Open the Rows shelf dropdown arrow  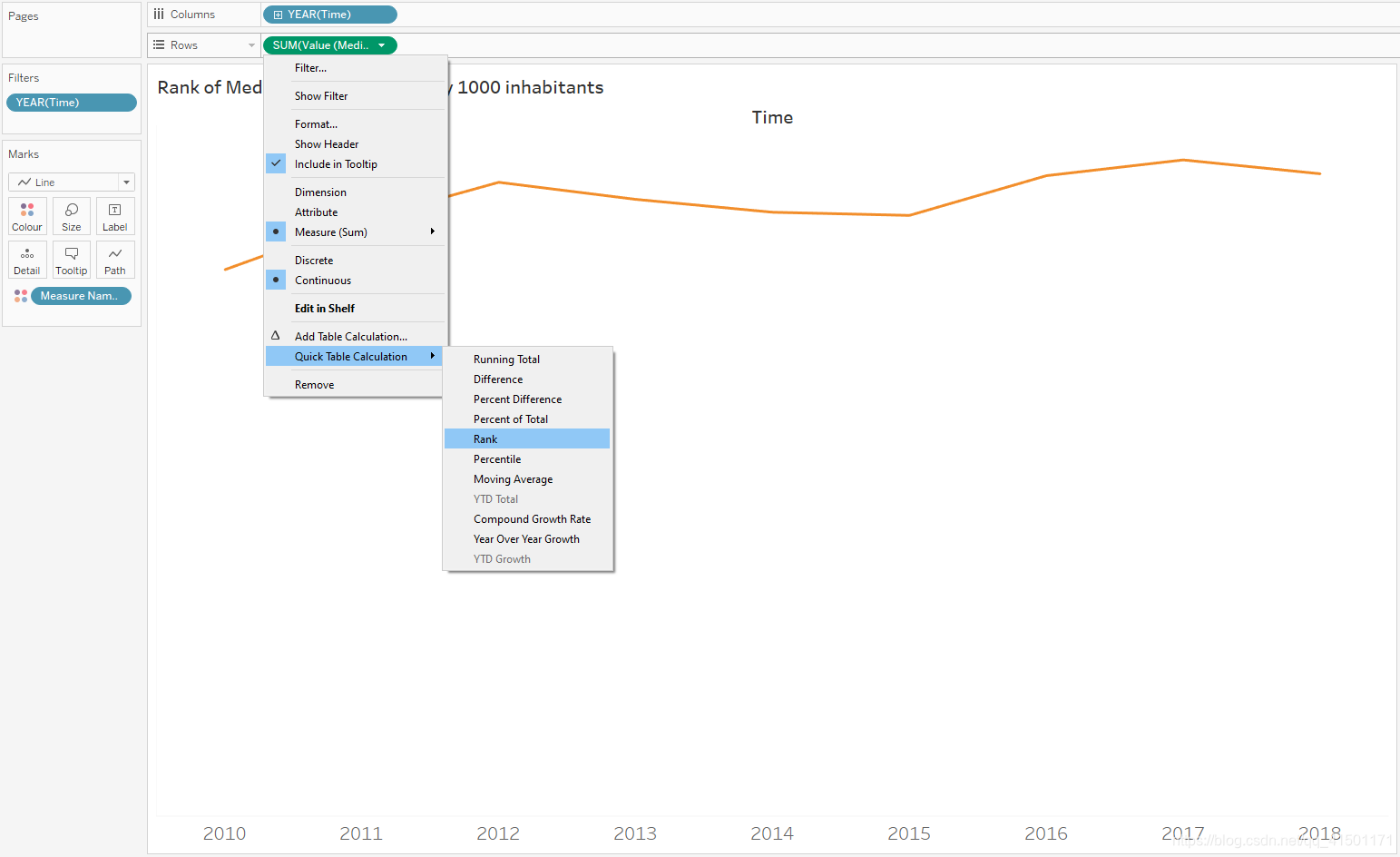(x=251, y=45)
